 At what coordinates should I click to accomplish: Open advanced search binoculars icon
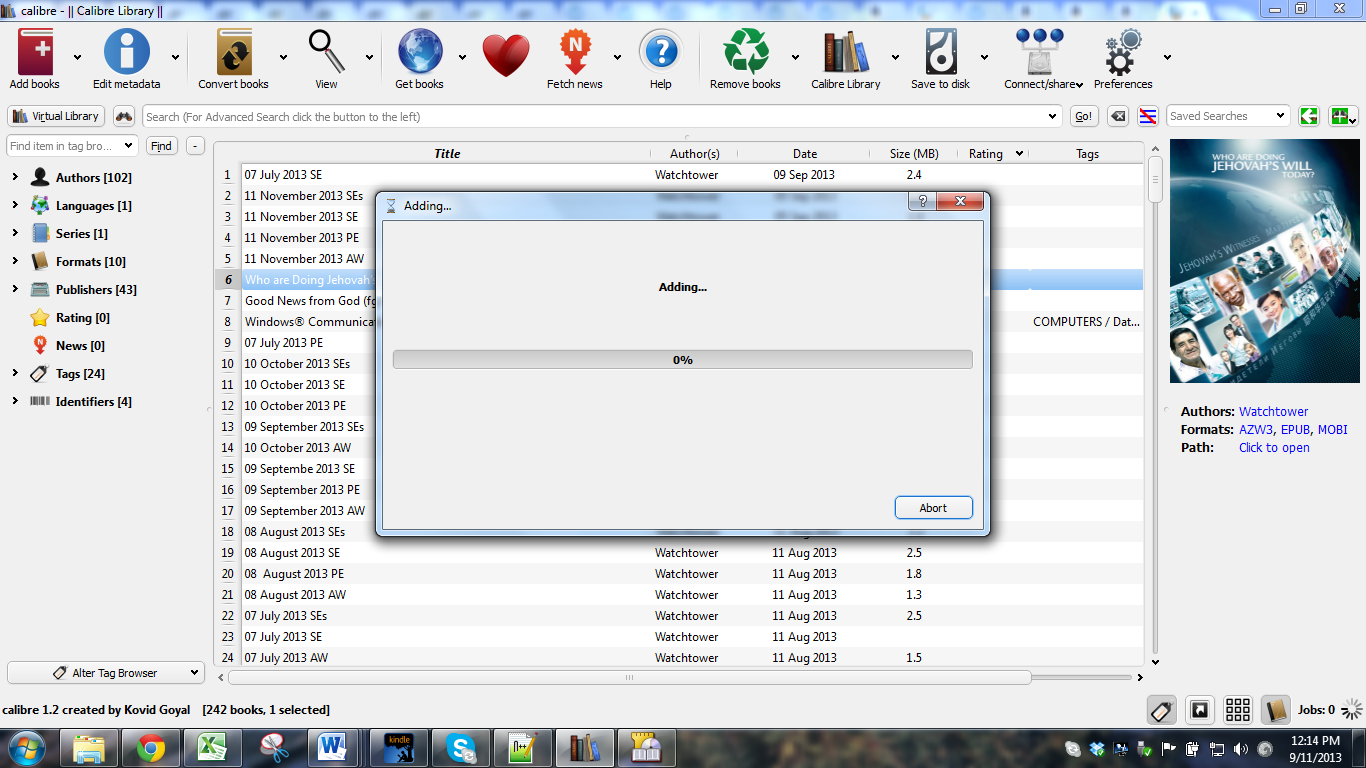[x=124, y=116]
